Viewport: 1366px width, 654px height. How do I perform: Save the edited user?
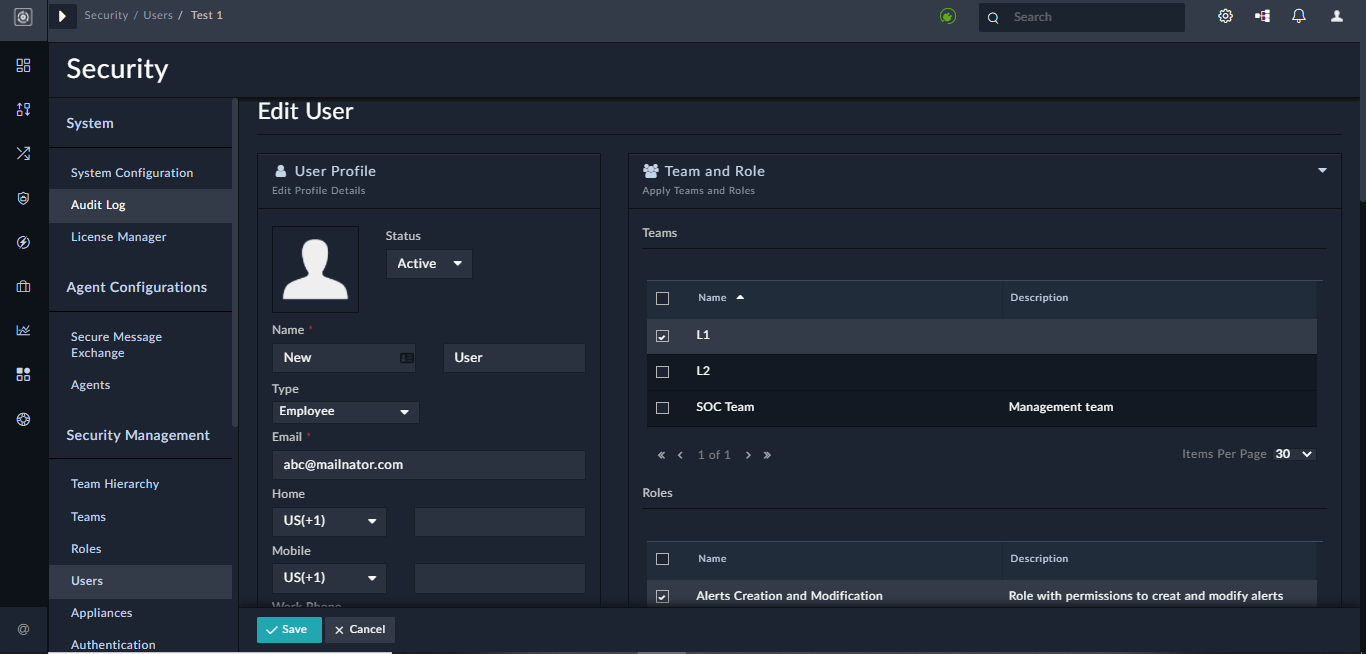click(x=289, y=629)
